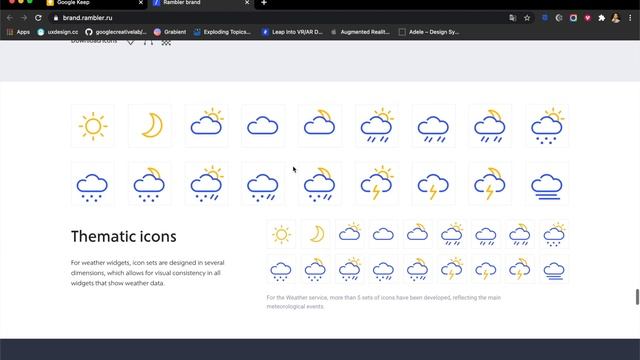
Task: Pick the large moon cloud snow icon
Action: point(149,184)
